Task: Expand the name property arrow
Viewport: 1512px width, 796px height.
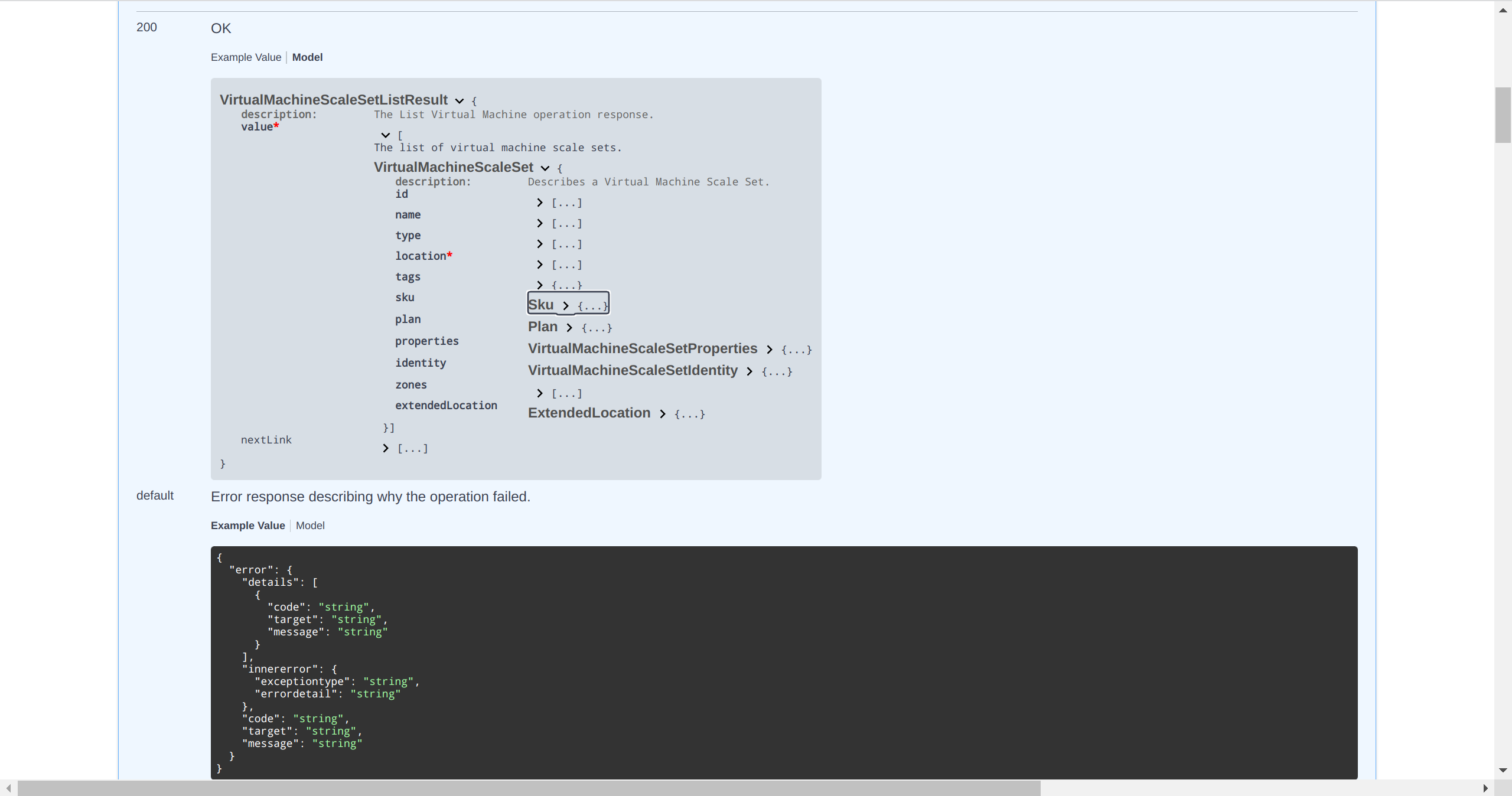Action: click(540, 223)
